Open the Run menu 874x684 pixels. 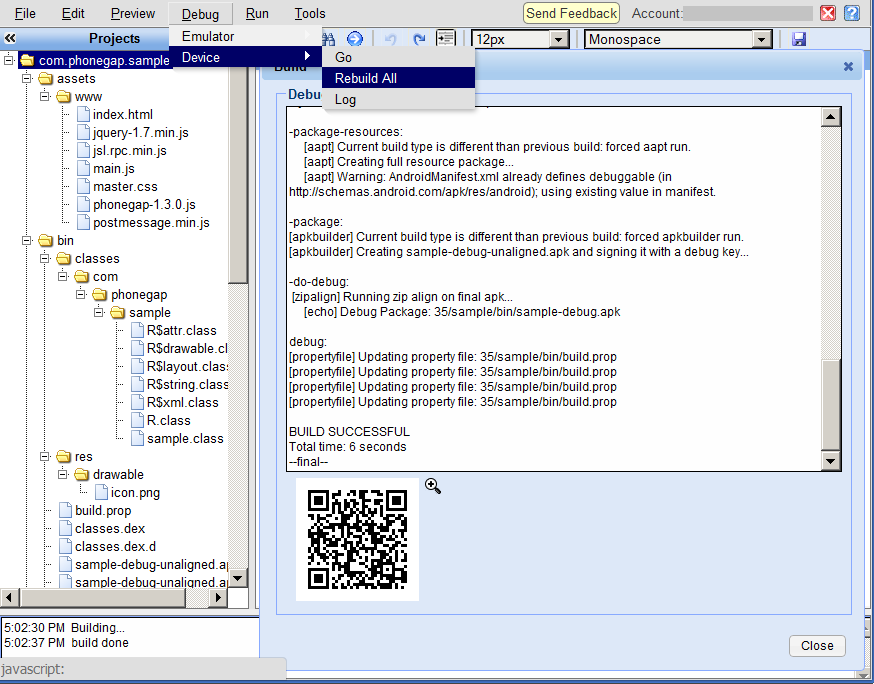click(257, 13)
